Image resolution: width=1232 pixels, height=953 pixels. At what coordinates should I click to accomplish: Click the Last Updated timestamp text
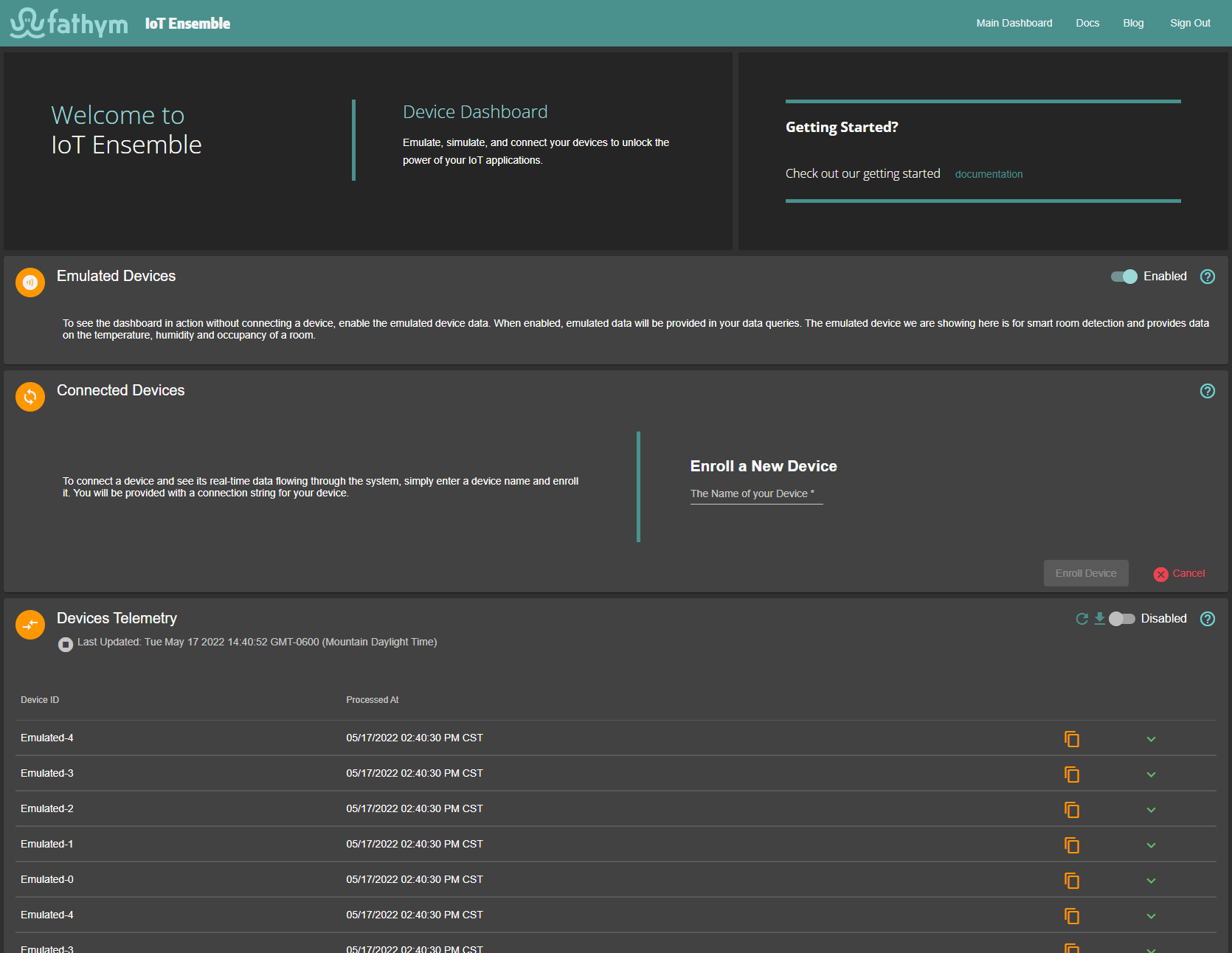point(257,642)
